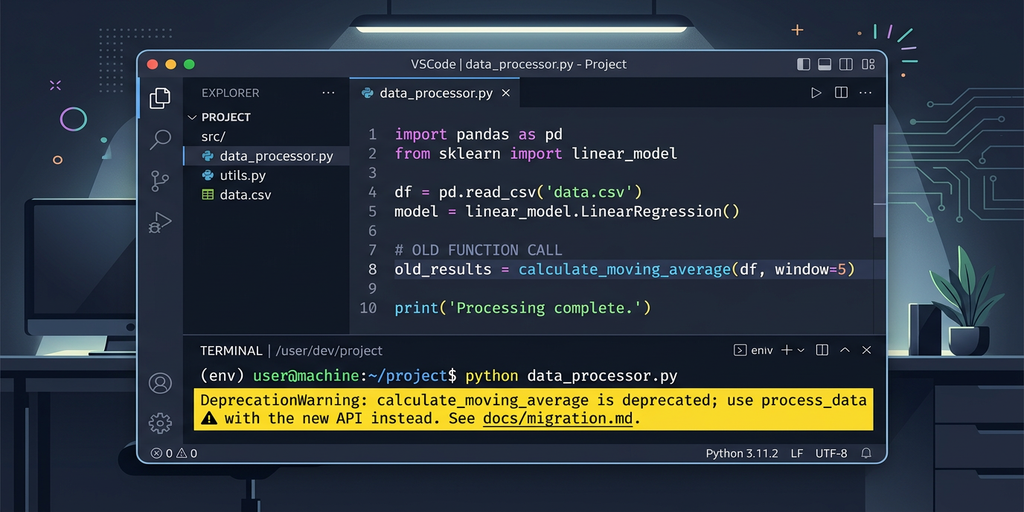Follow the docs/migration.md link in terminal

(x=558, y=418)
